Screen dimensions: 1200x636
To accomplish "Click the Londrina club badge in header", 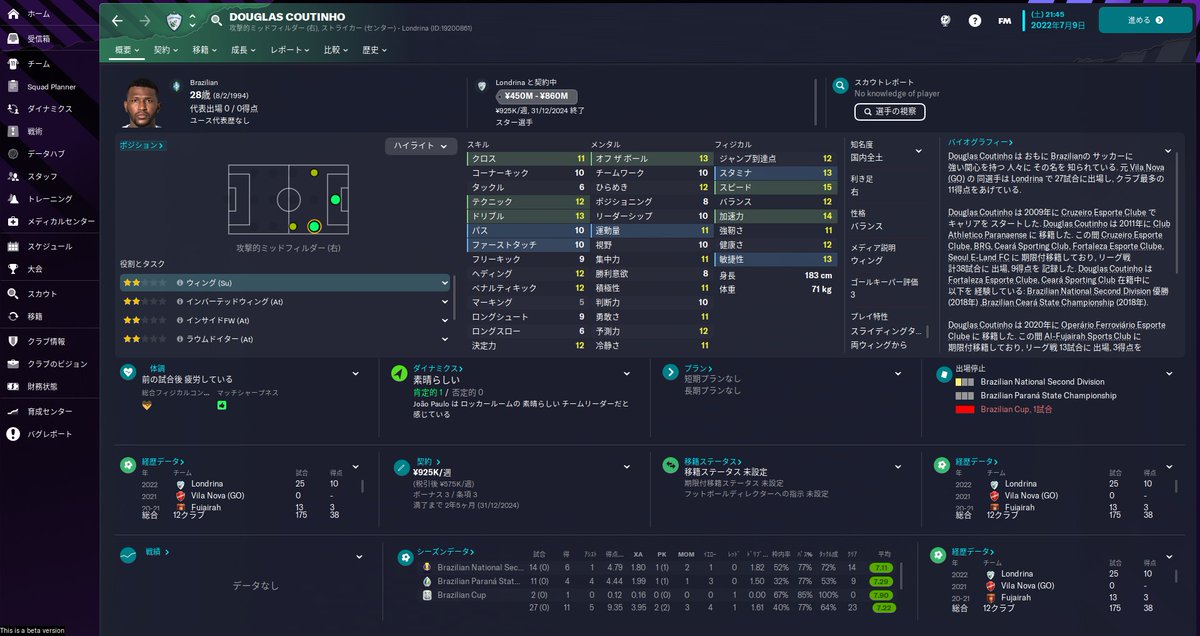I will tap(173, 21).
